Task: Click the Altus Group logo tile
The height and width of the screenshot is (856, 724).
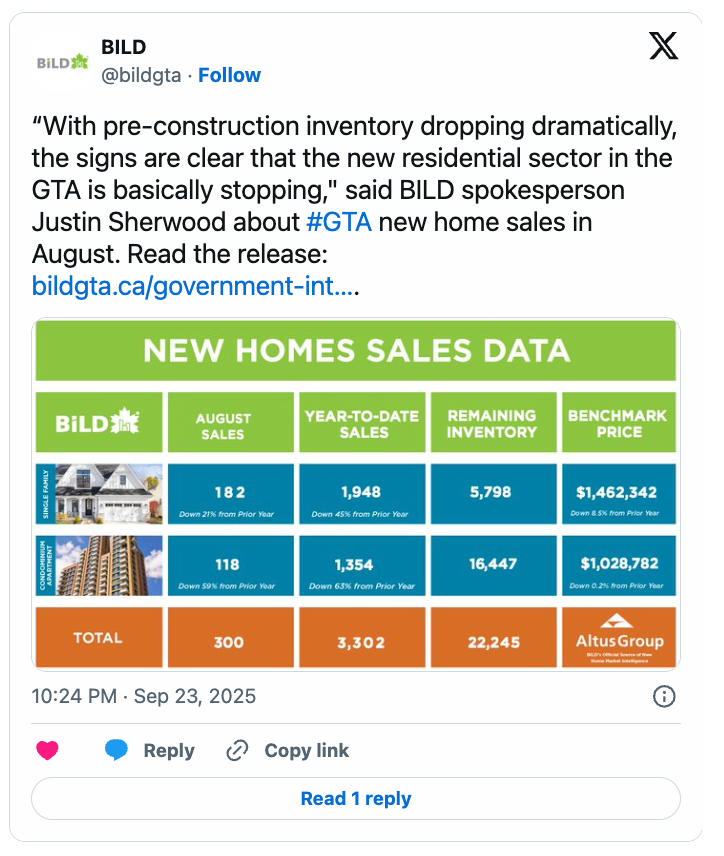Action: [619, 637]
